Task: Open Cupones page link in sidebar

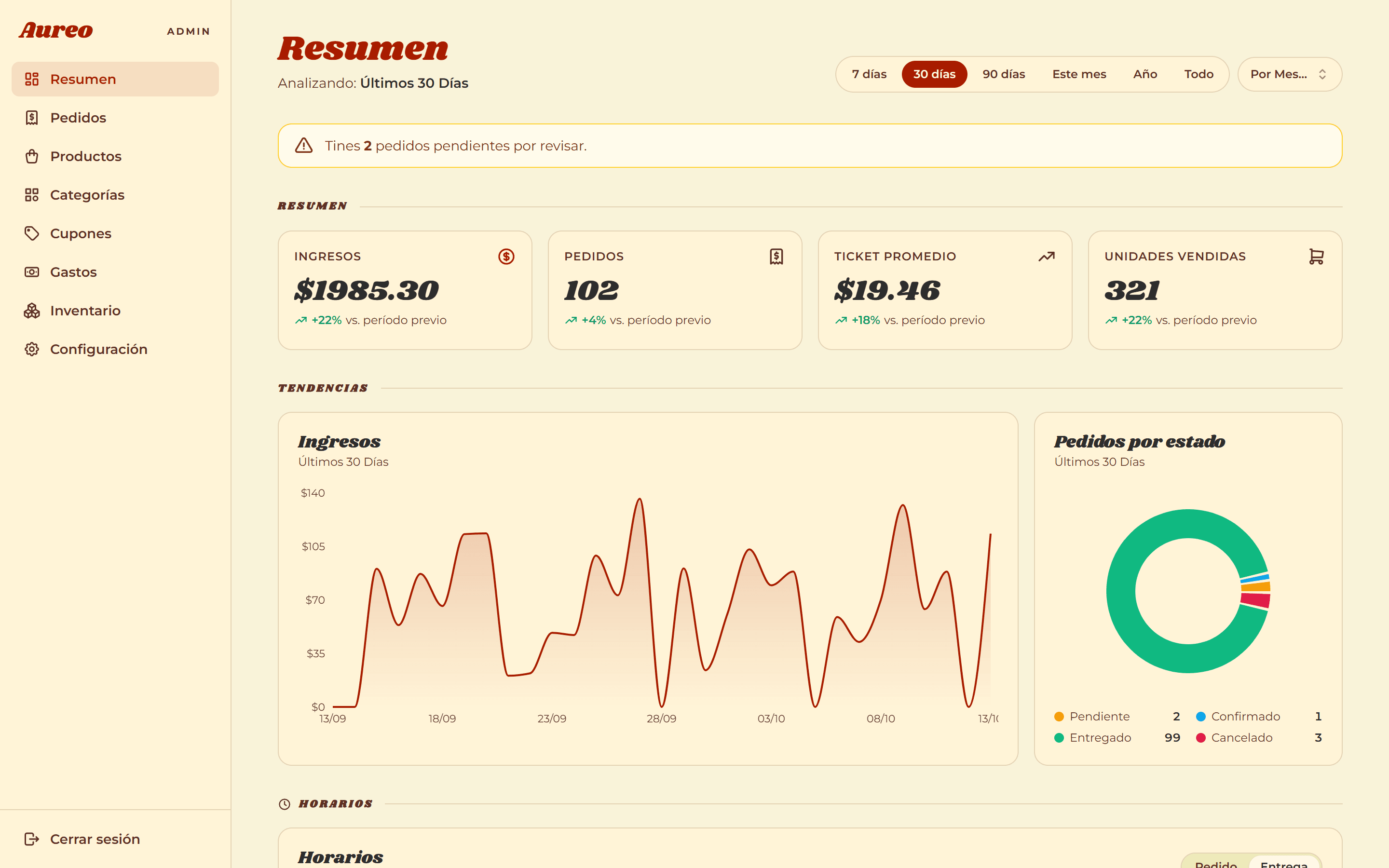Action: [x=115, y=233]
